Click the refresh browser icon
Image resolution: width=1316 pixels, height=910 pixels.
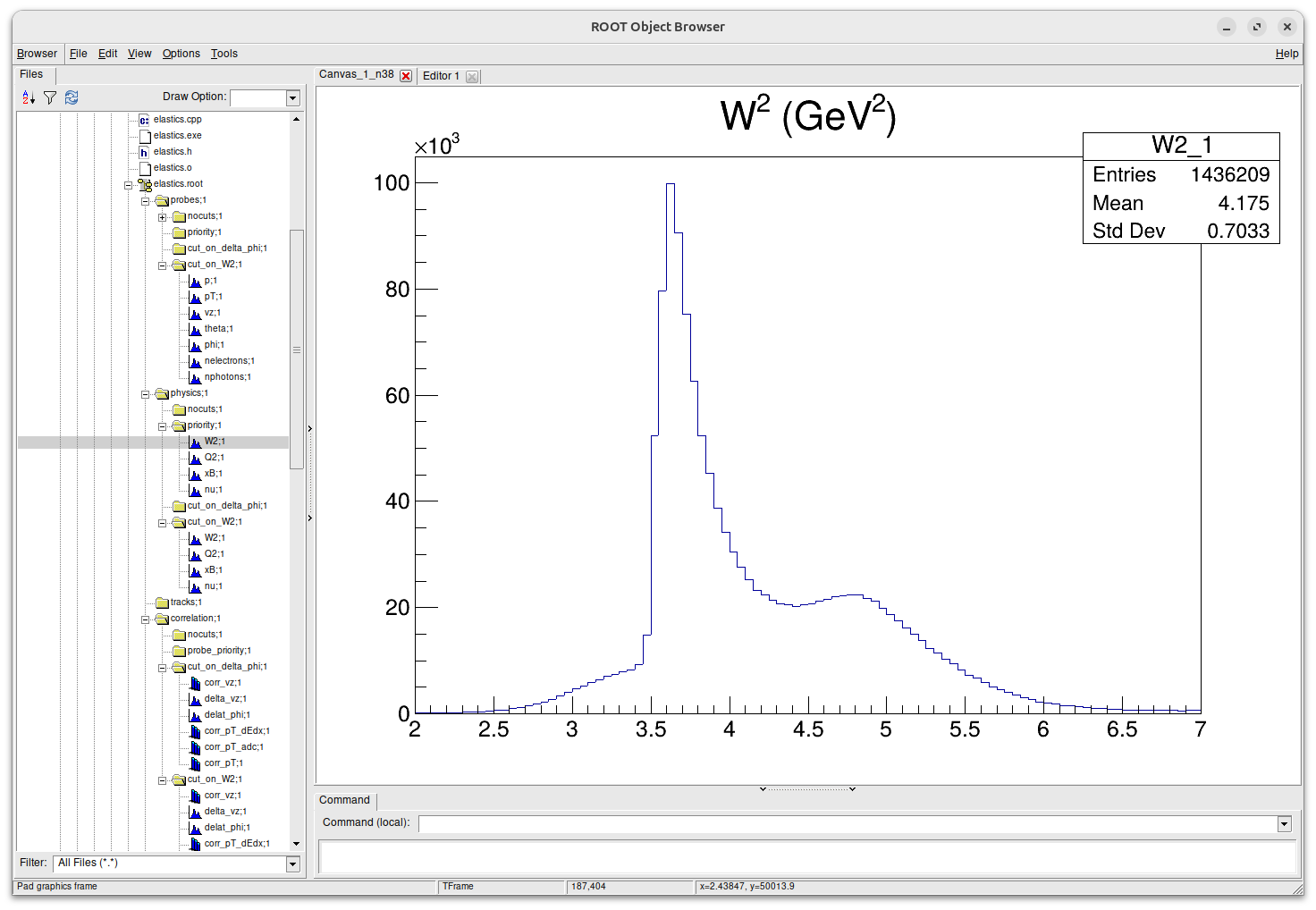[72, 97]
